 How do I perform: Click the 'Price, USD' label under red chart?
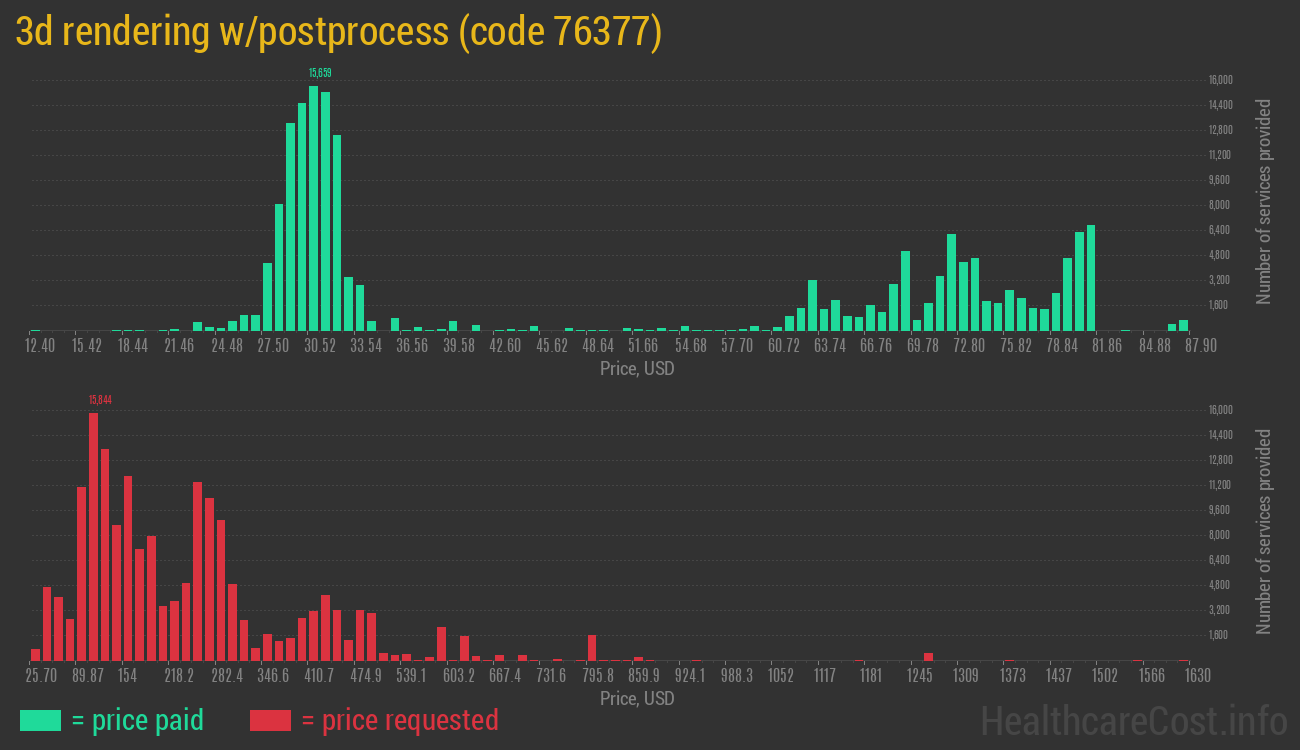[637, 698]
